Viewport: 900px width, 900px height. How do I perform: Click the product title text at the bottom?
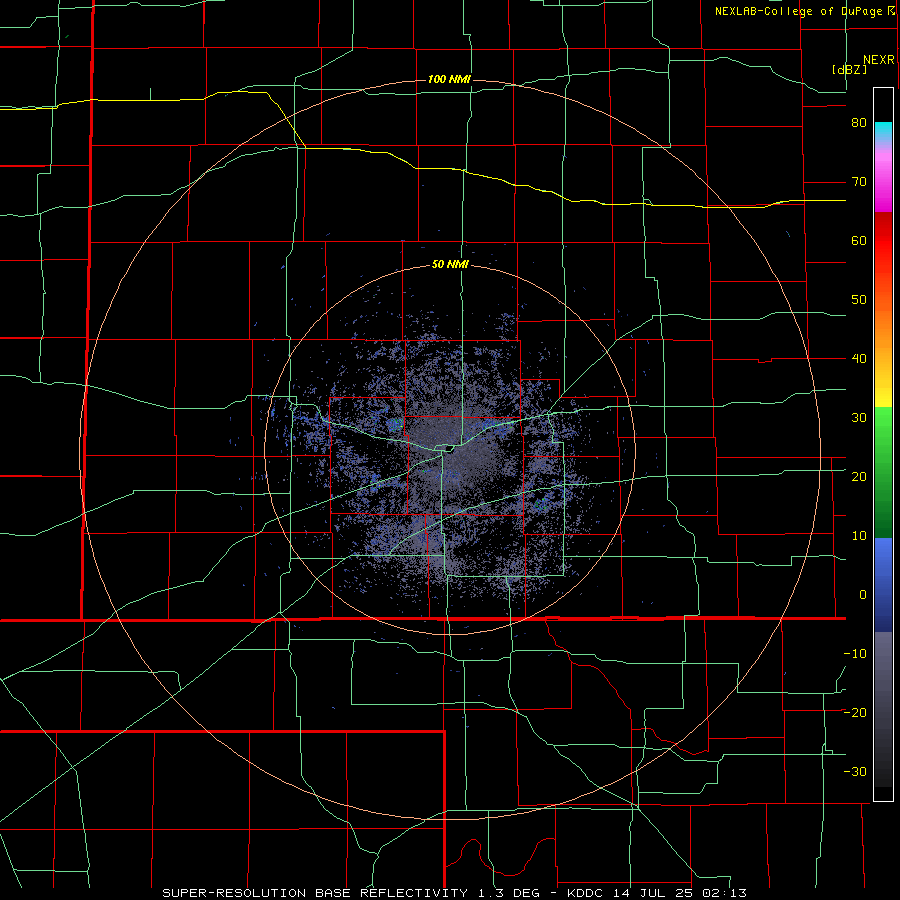[455, 893]
